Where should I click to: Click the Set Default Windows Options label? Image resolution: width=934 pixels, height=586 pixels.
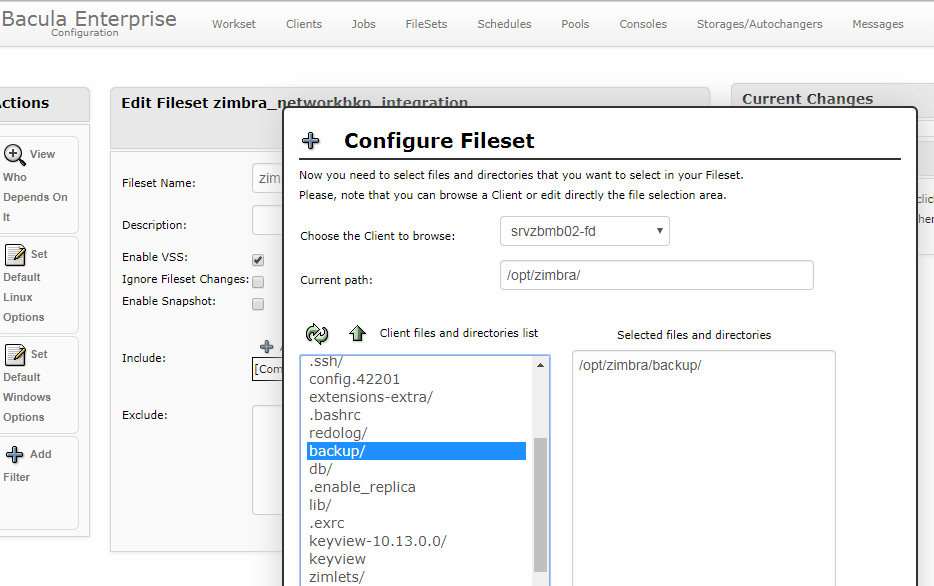point(27,386)
